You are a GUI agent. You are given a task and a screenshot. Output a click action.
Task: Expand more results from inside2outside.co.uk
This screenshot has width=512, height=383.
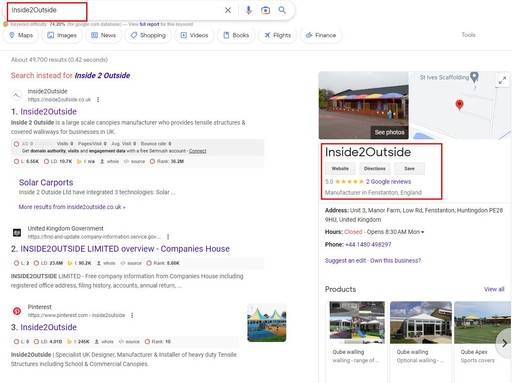(72, 207)
